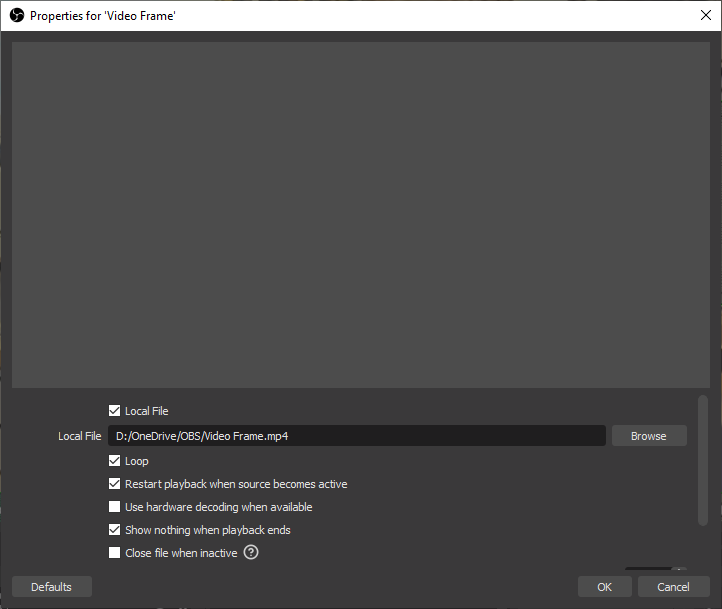Disable the Loop checkbox
The image size is (722, 609).
click(x=114, y=460)
